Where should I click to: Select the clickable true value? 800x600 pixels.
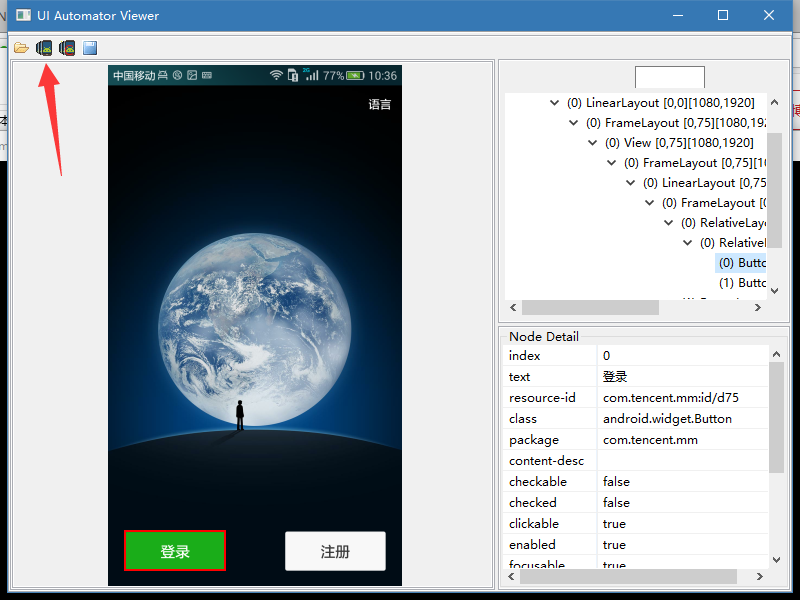point(683,523)
